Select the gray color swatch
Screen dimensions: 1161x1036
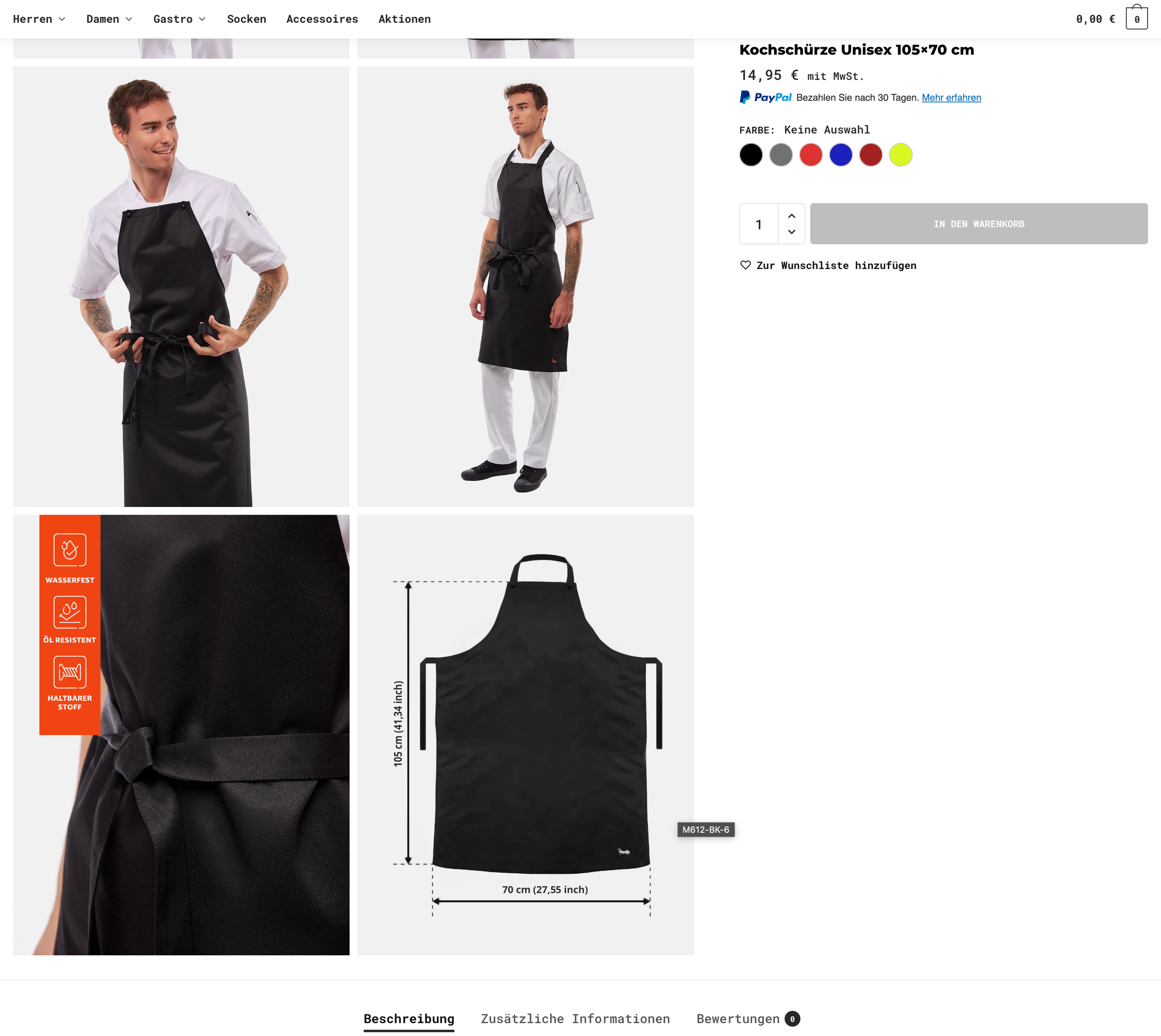pyautogui.click(x=781, y=155)
